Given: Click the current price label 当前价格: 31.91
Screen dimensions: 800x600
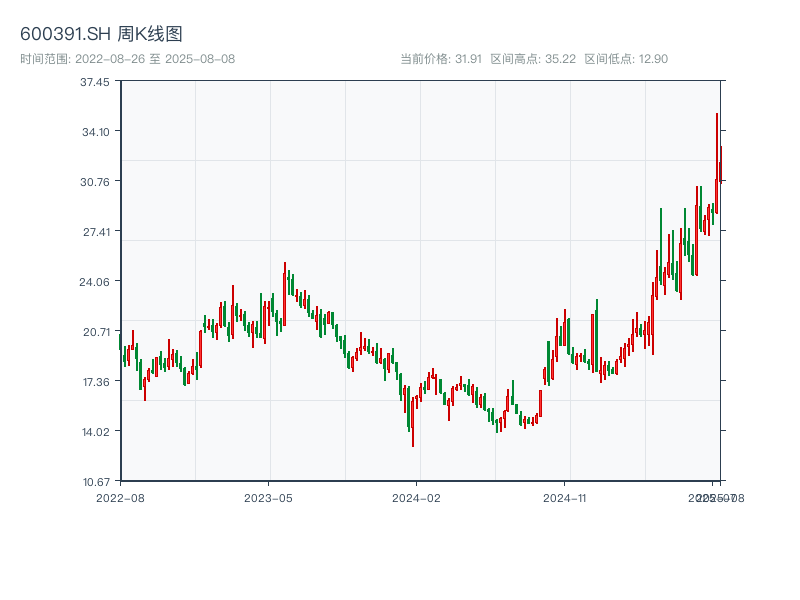Looking at the screenshot, I should point(441,59).
